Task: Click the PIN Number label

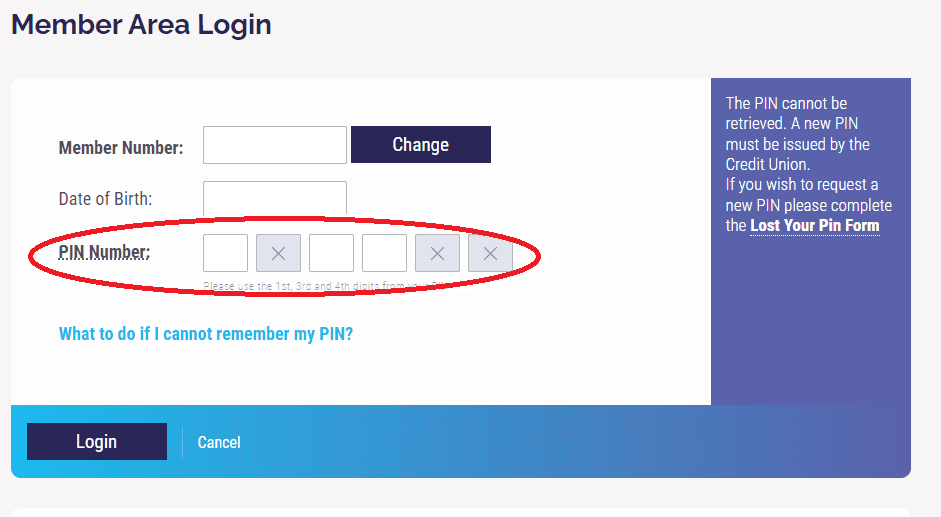Action: [x=104, y=252]
